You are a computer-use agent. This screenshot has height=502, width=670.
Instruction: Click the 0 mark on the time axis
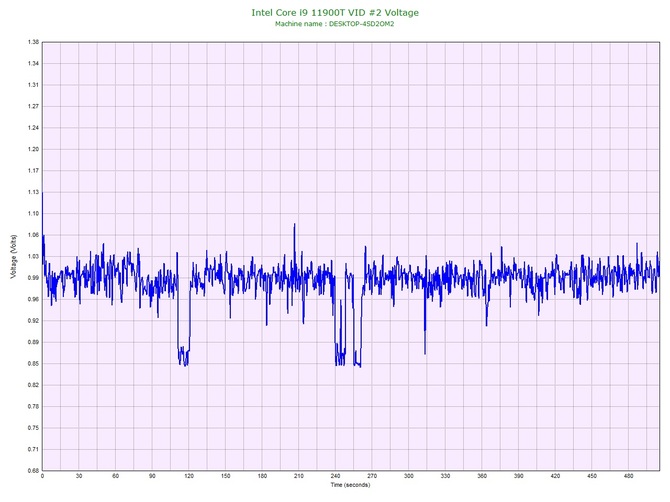(42, 476)
